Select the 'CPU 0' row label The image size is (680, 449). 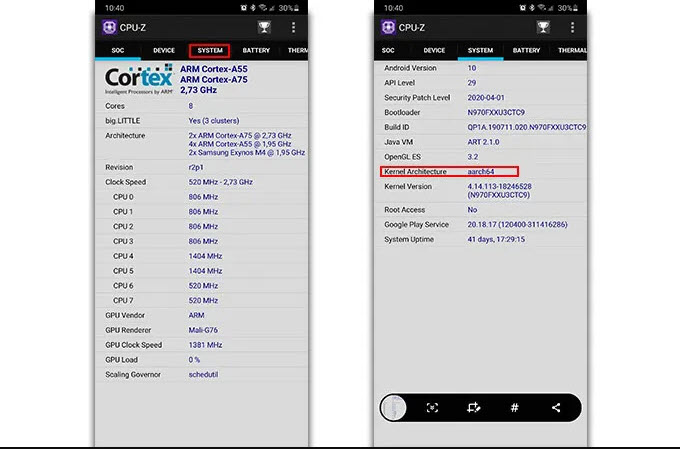pyautogui.click(x=123, y=197)
